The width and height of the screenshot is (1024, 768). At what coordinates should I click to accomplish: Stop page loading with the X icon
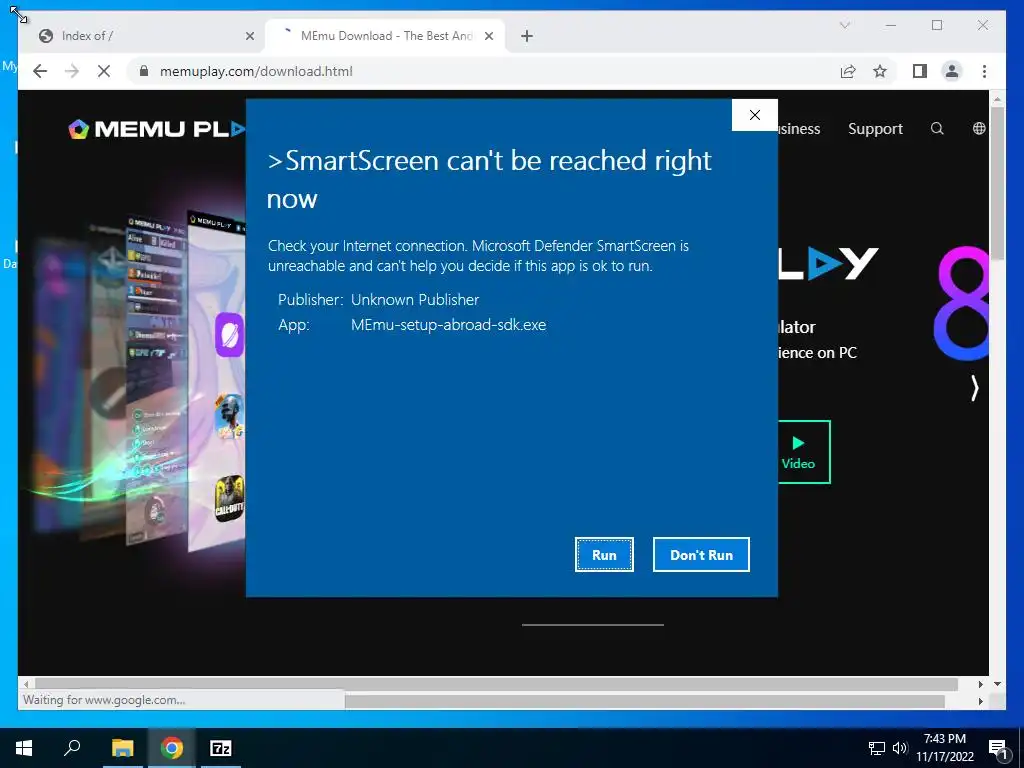tap(104, 71)
